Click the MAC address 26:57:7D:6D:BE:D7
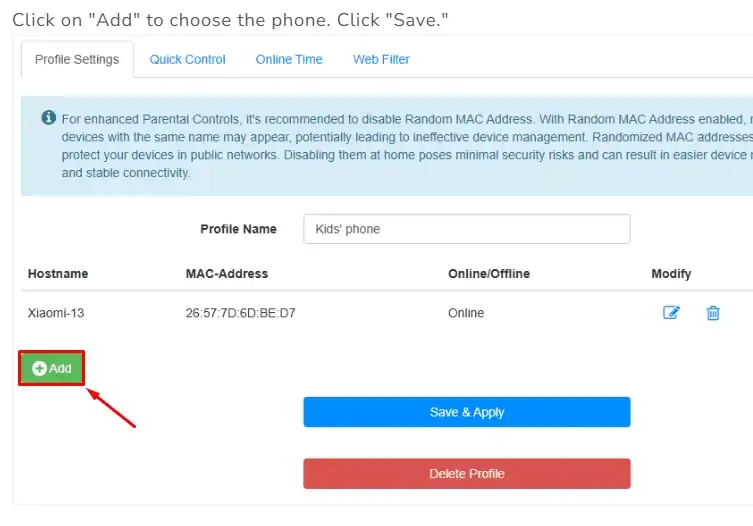 tap(240, 313)
